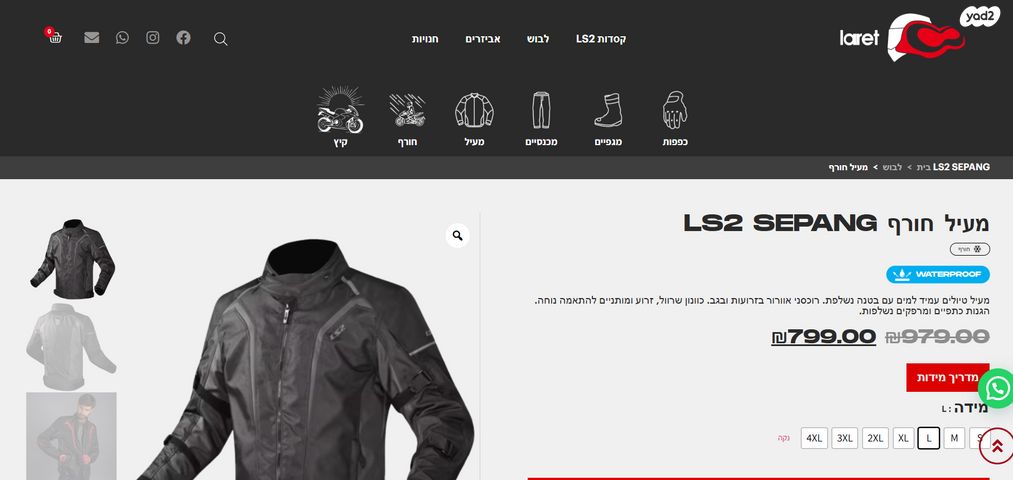Go to לבוש breadcrumb link
The image size is (1013, 480).
[x=892, y=167]
